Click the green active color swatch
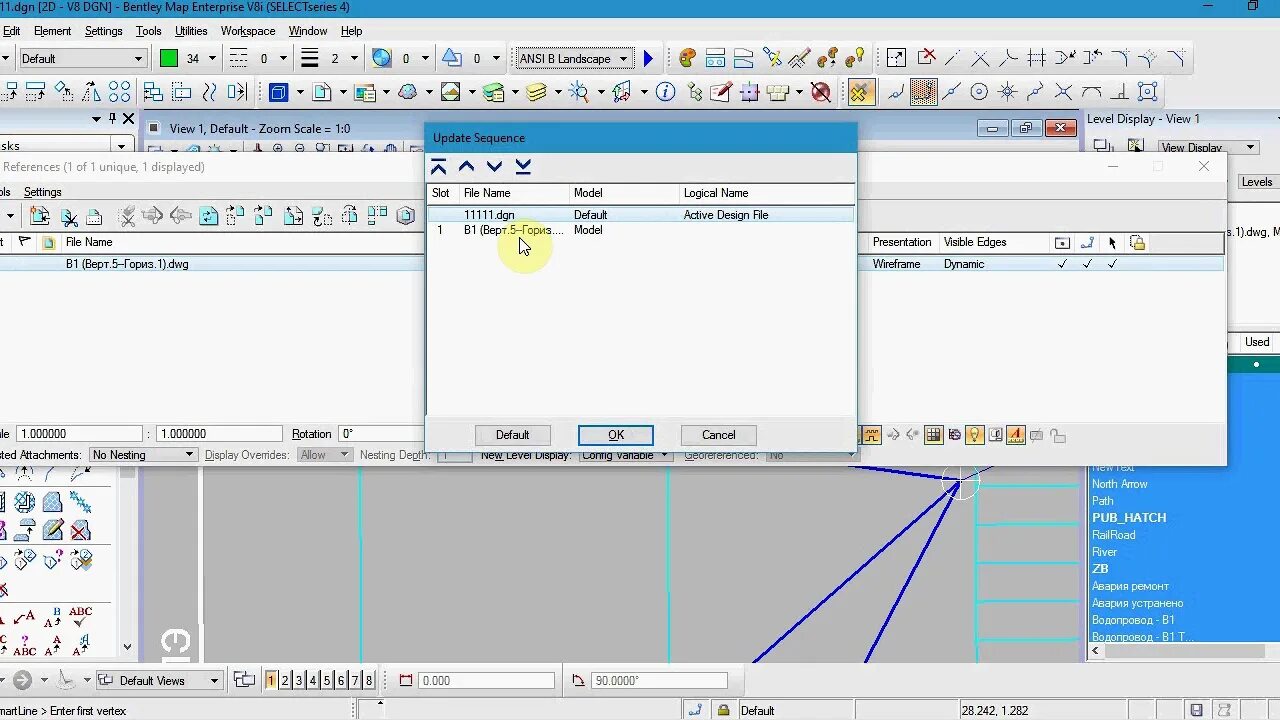Screen dimensions: 1280x720 click(x=169, y=59)
